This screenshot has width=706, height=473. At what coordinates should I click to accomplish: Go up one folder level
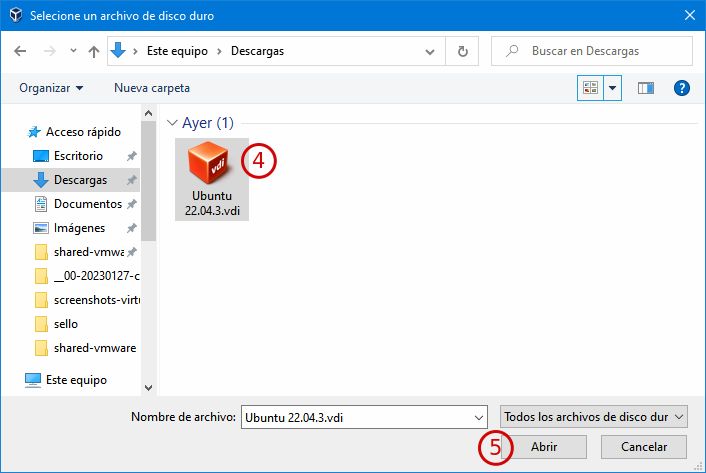pyautogui.click(x=94, y=51)
